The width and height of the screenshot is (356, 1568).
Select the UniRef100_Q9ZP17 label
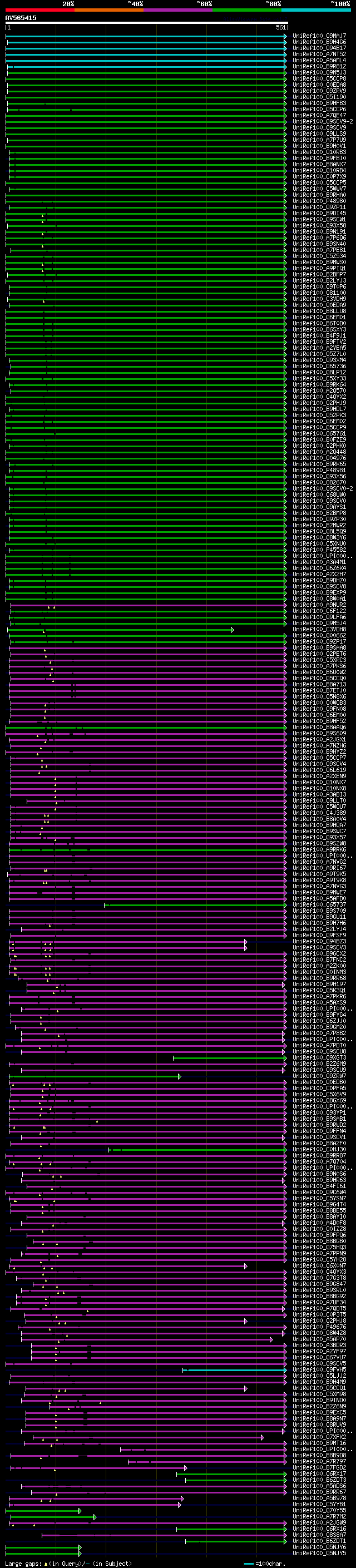pos(319,641)
